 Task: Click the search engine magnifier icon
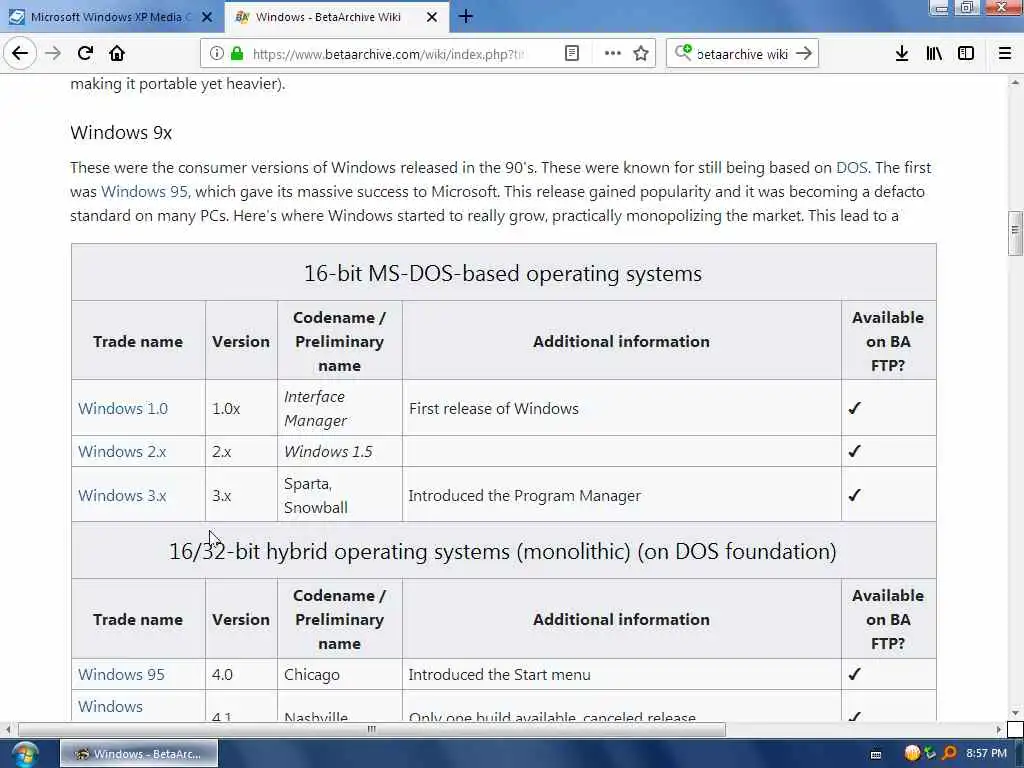684,53
